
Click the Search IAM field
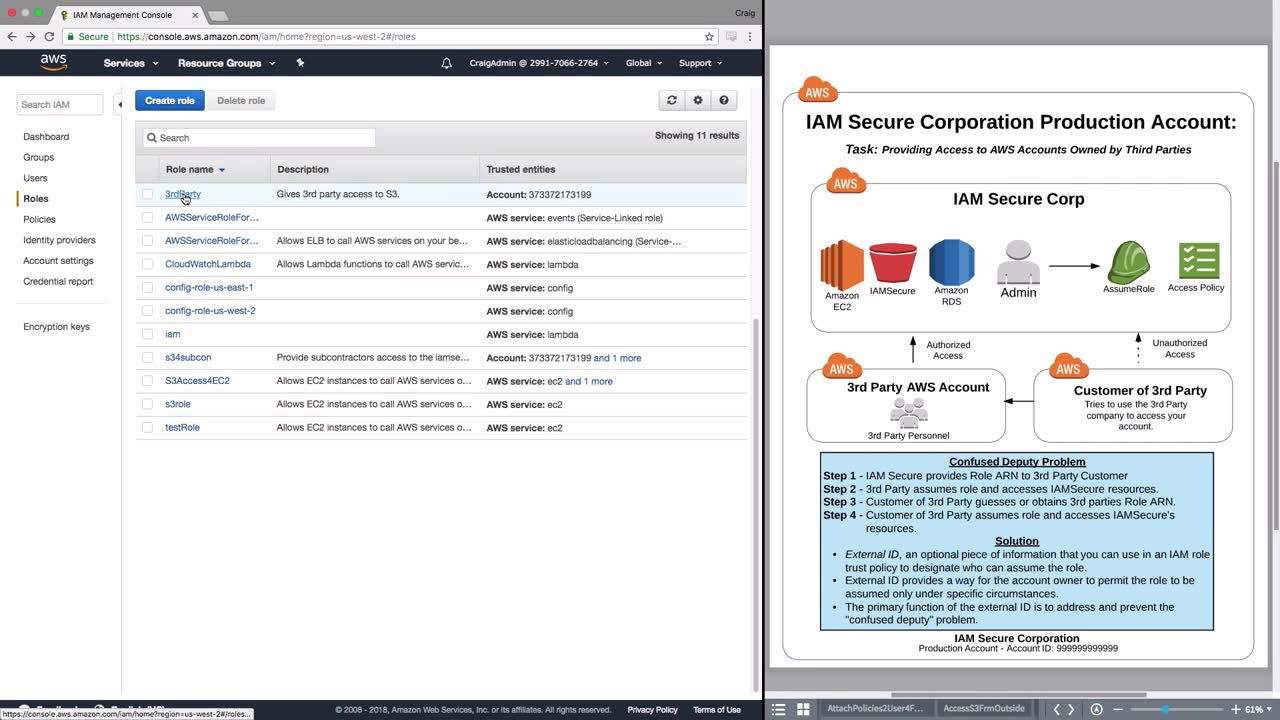[60, 104]
